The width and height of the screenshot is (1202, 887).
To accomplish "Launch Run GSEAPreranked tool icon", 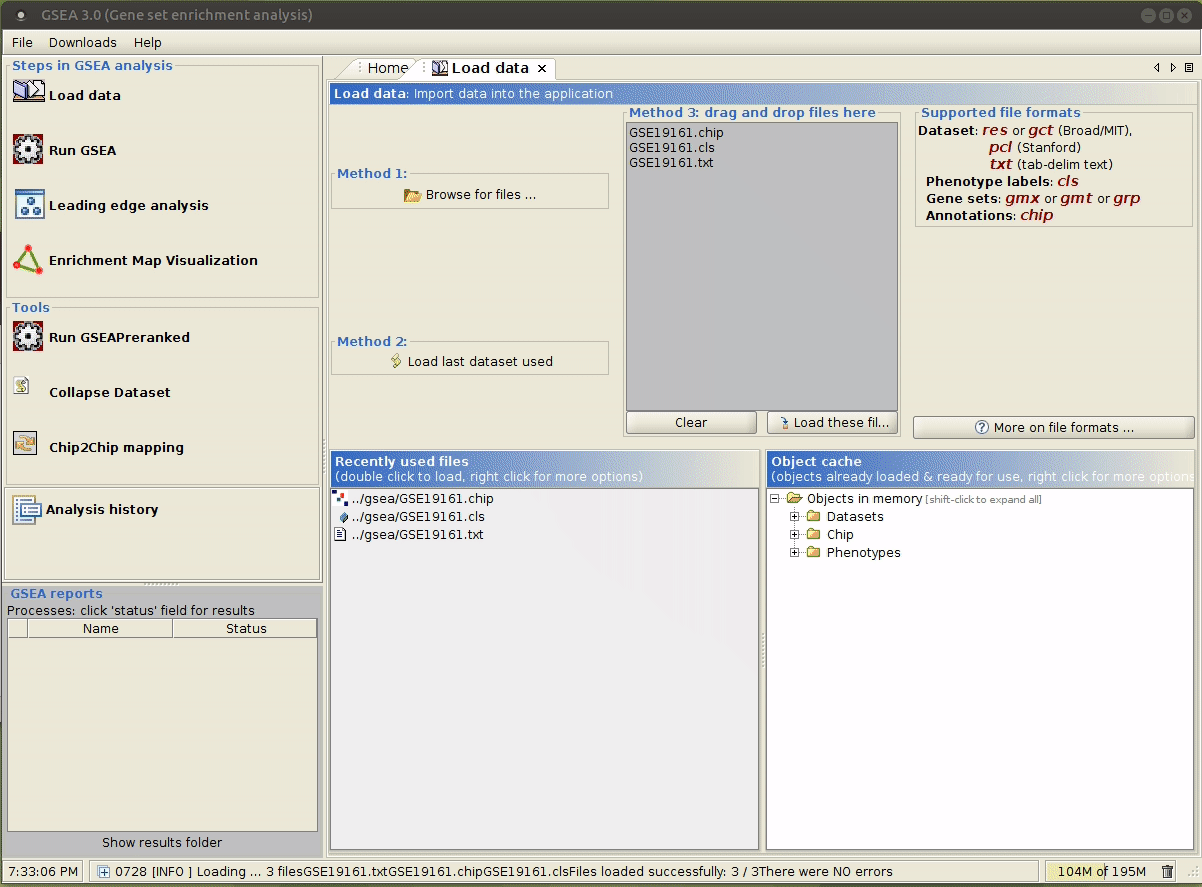I will pos(28,336).
